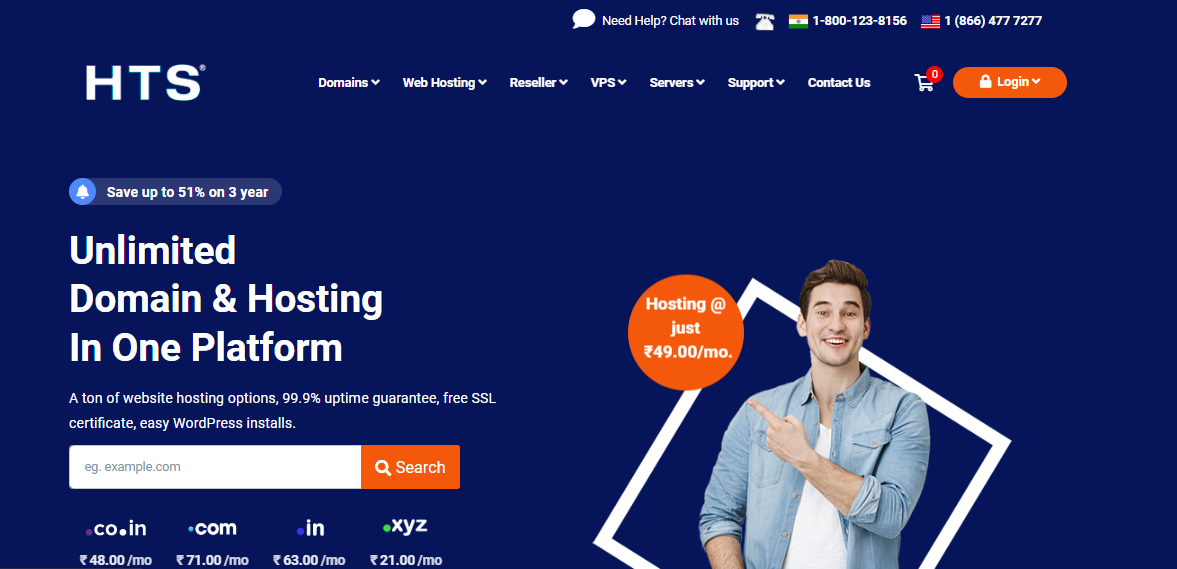The width and height of the screenshot is (1177, 569).
Task: Expand the VPS menu
Action: (608, 83)
